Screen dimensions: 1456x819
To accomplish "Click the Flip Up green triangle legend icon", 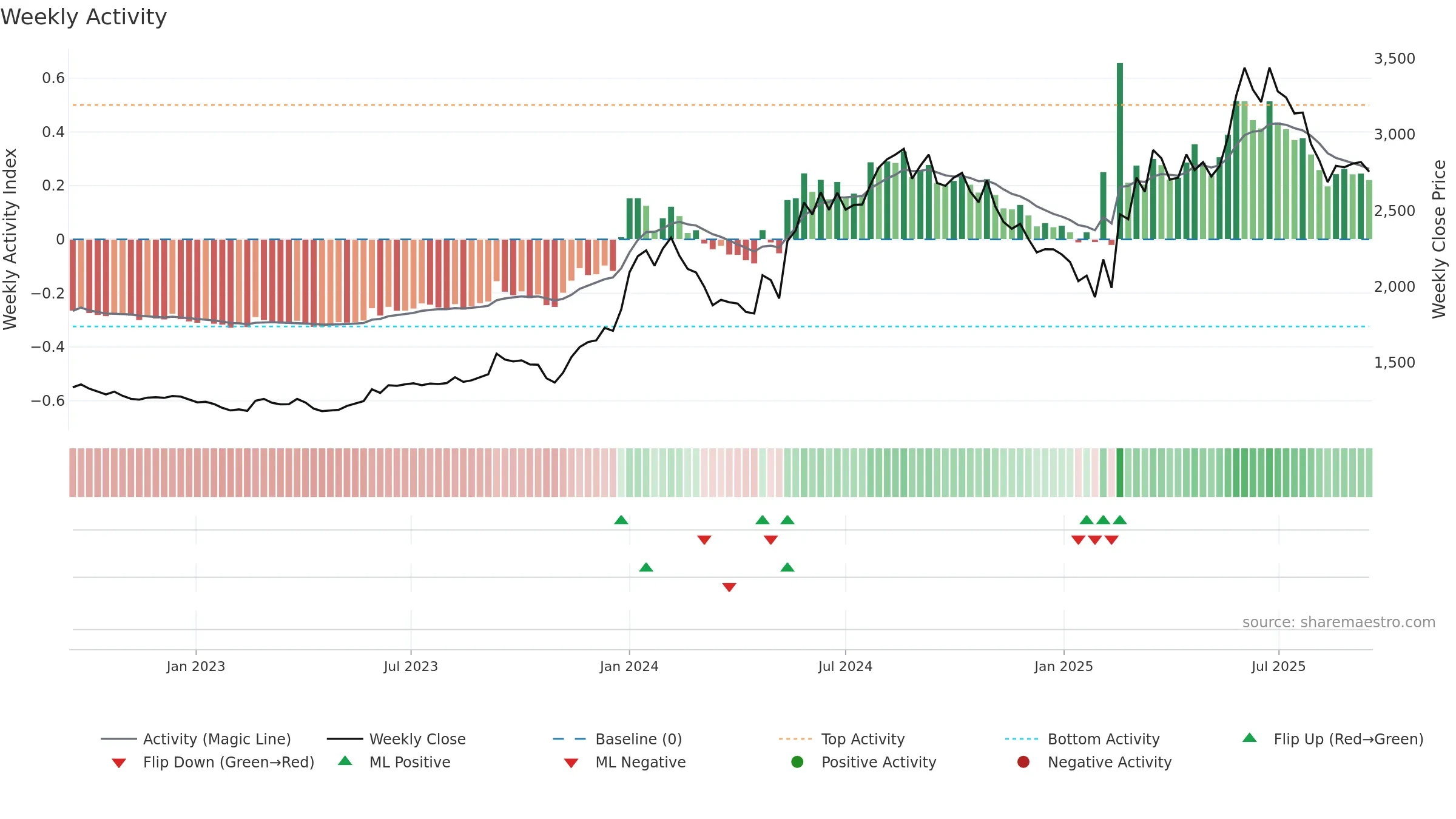I will point(1250,738).
